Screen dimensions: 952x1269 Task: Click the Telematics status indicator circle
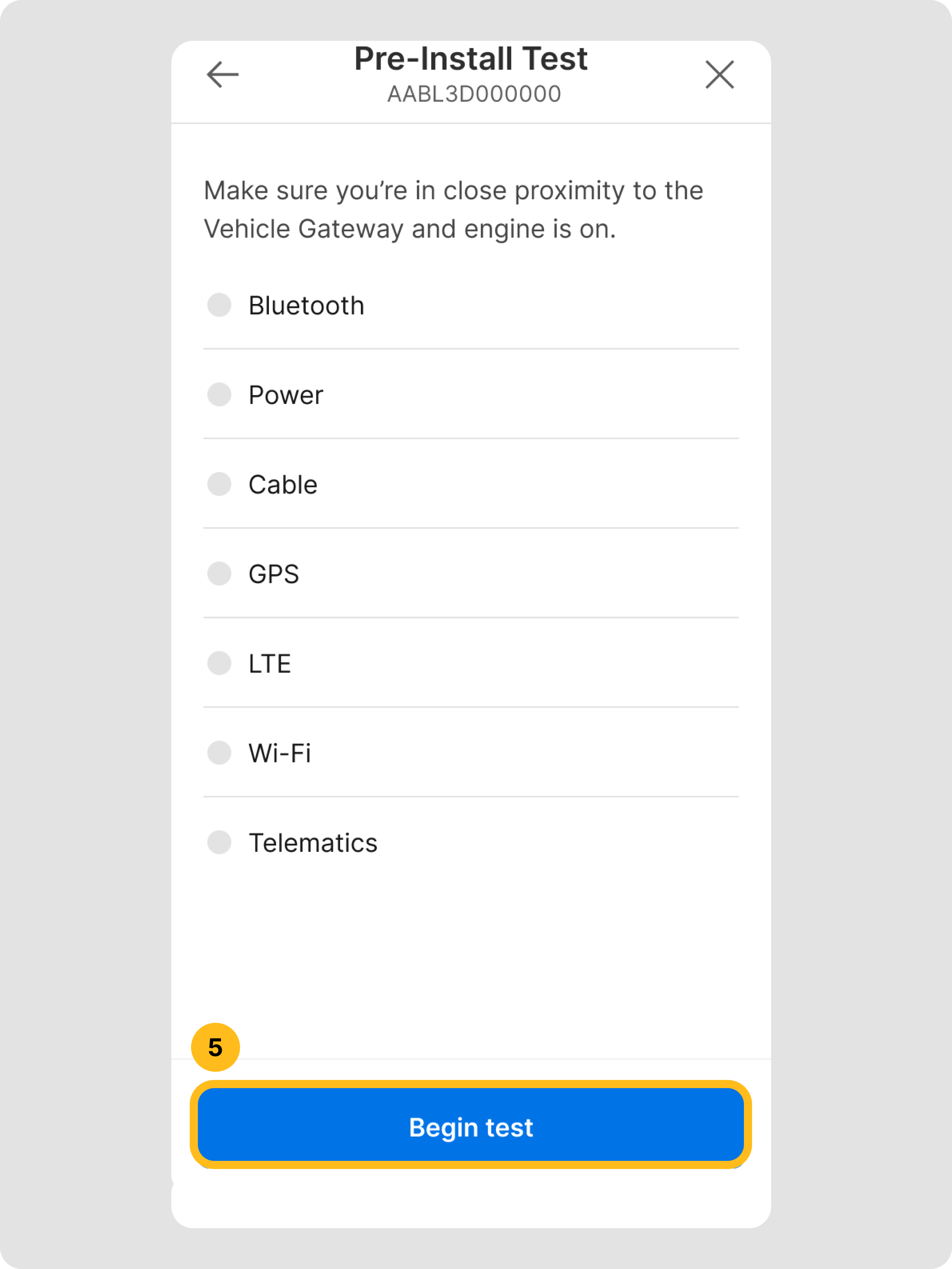219,842
